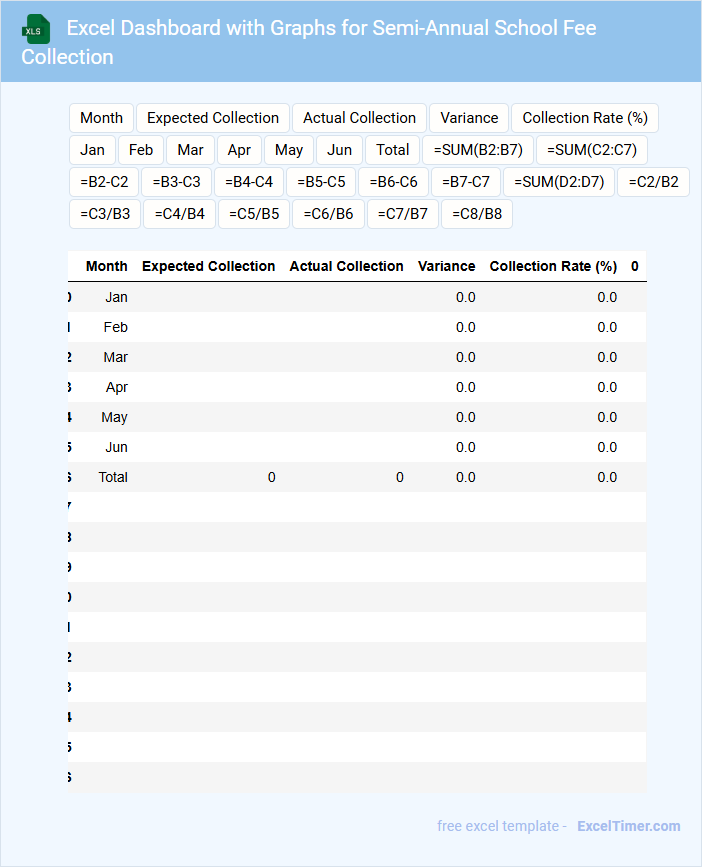Open the ExcelTimer.com link

(628, 826)
